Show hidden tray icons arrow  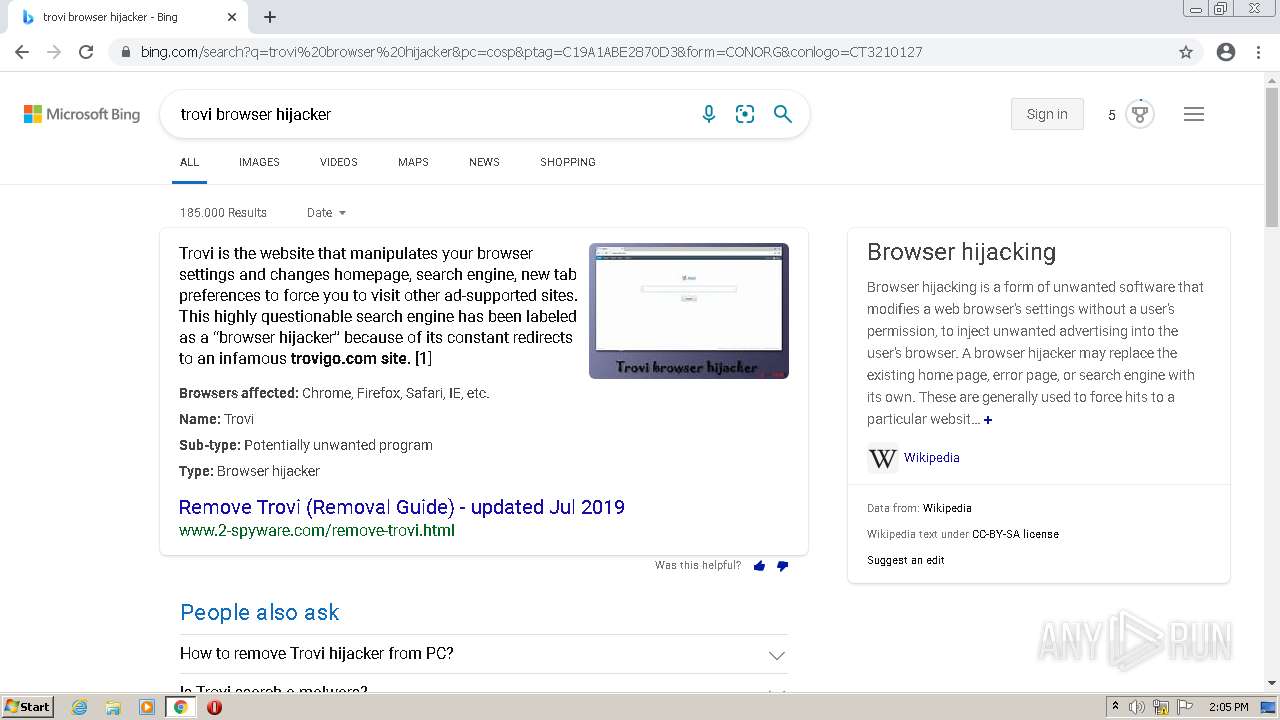tap(1115, 707)
